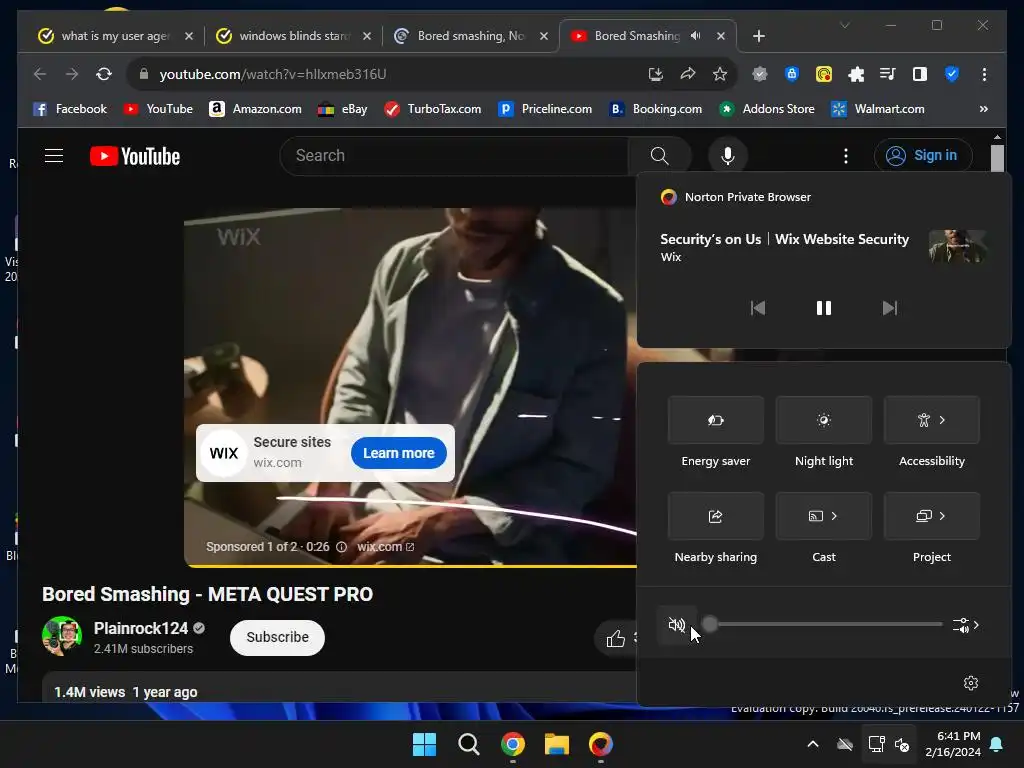Image resolution: width=1024 pixels, height=768 pixels.
Task: Click the Sign in button
Action: [x=923, y=156]
